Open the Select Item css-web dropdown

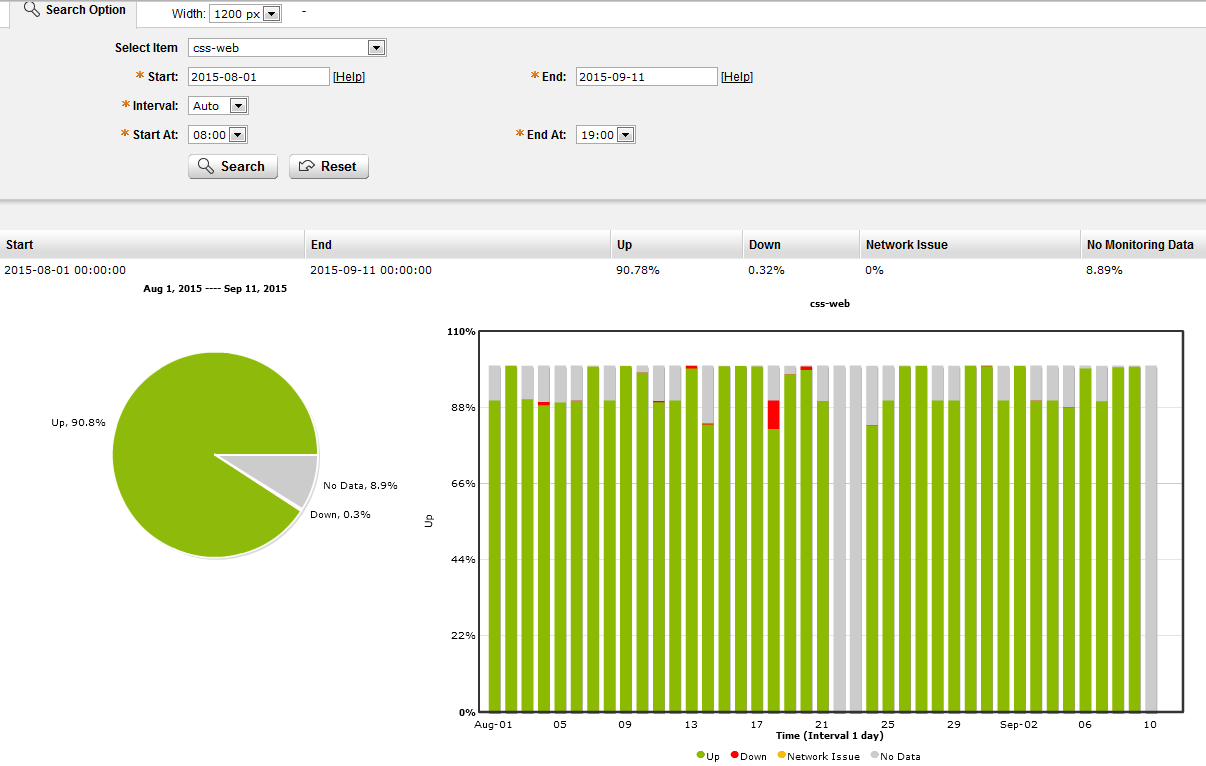pyautogui.click(x=287, y=47)
